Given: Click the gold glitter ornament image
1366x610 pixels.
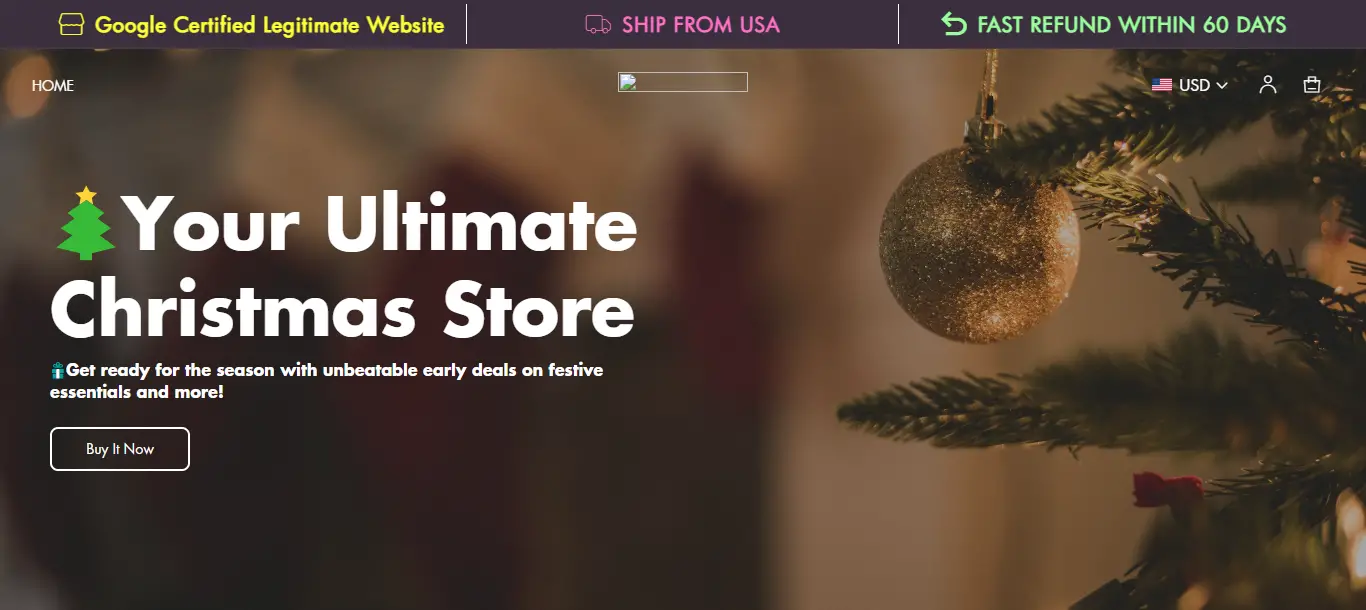Looking at the screenshot, I should click(x=979, y=243).
